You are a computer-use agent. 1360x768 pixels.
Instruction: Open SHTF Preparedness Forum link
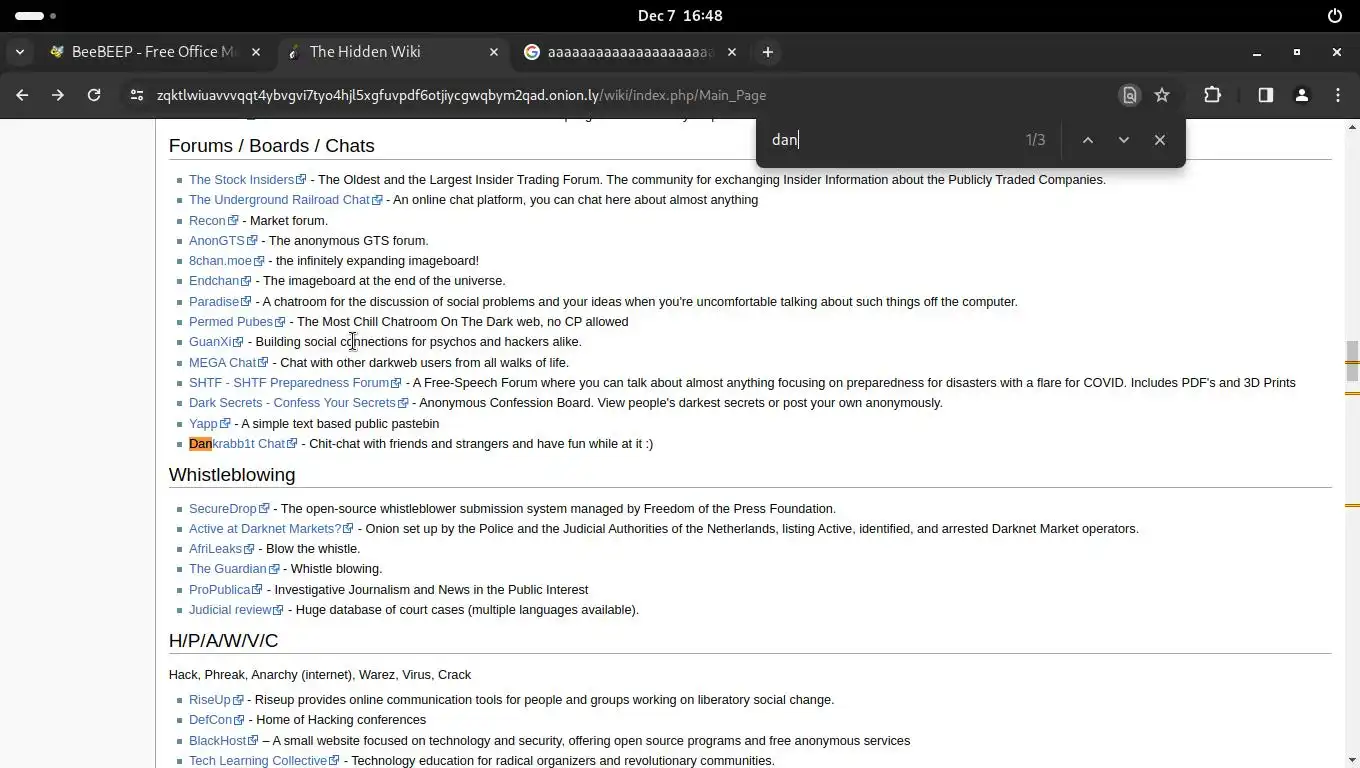tap(295, 383)
